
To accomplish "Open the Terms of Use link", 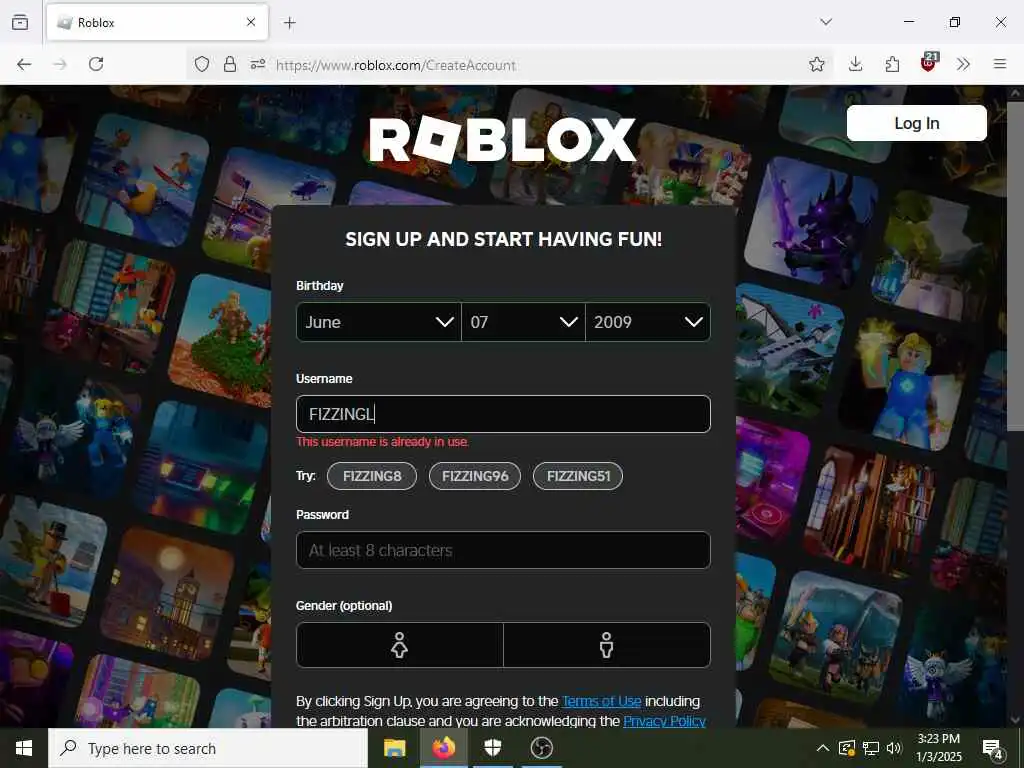I will click(x=601, y=701).
